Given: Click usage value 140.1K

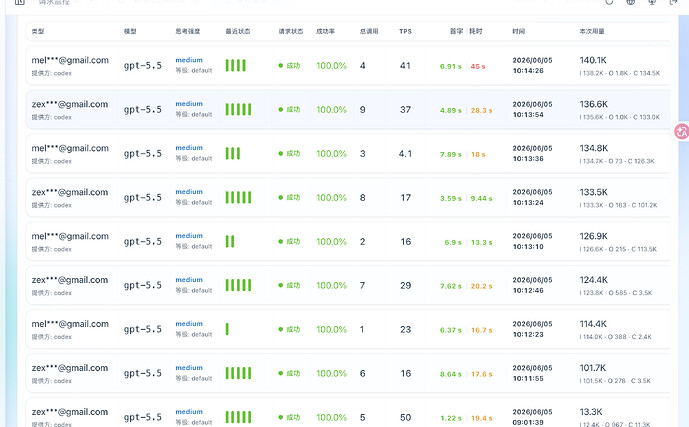Looking at the screenshot, I should 593,60.
